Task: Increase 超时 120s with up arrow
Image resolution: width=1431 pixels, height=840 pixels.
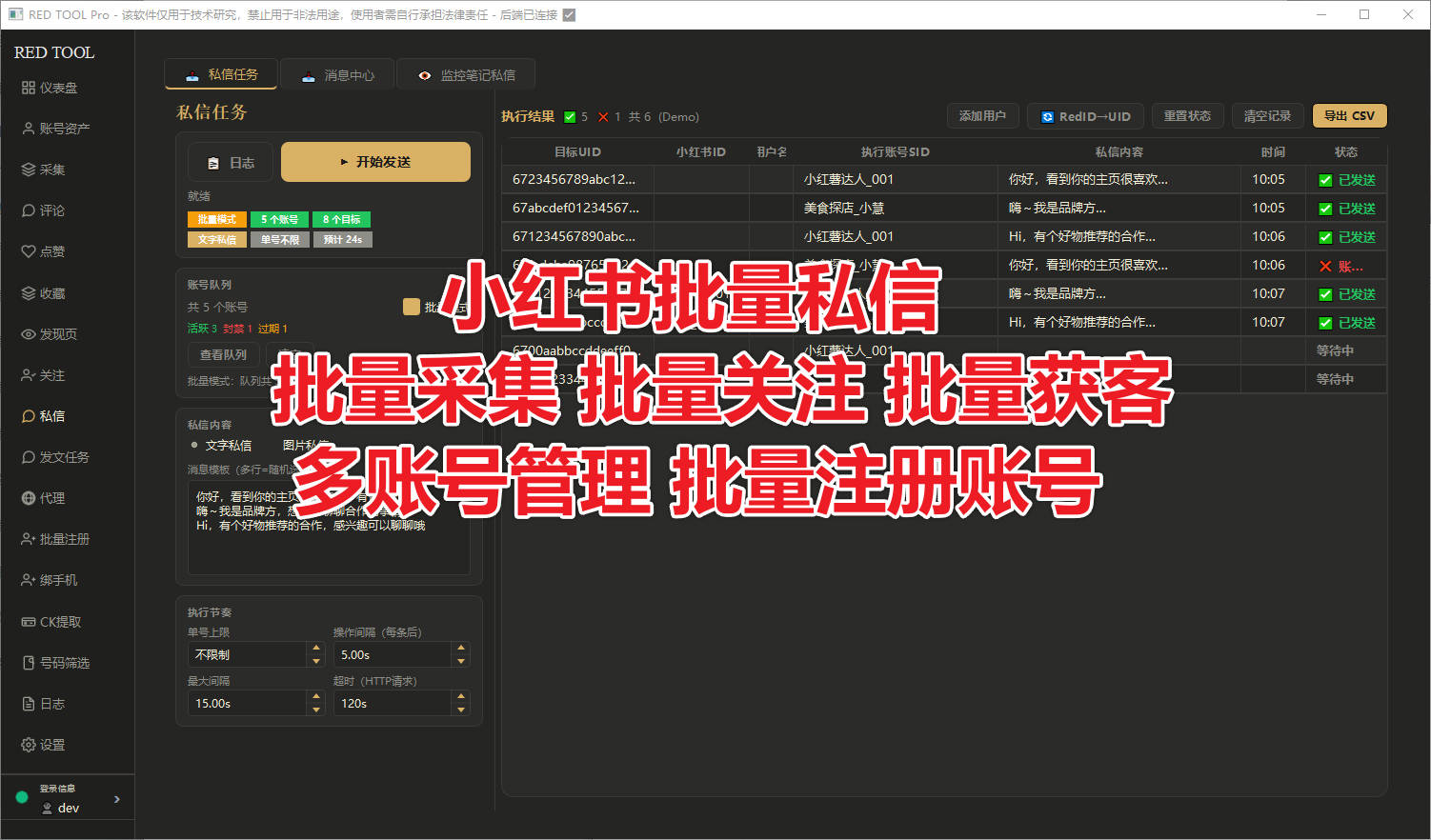Action: point(461,697)
